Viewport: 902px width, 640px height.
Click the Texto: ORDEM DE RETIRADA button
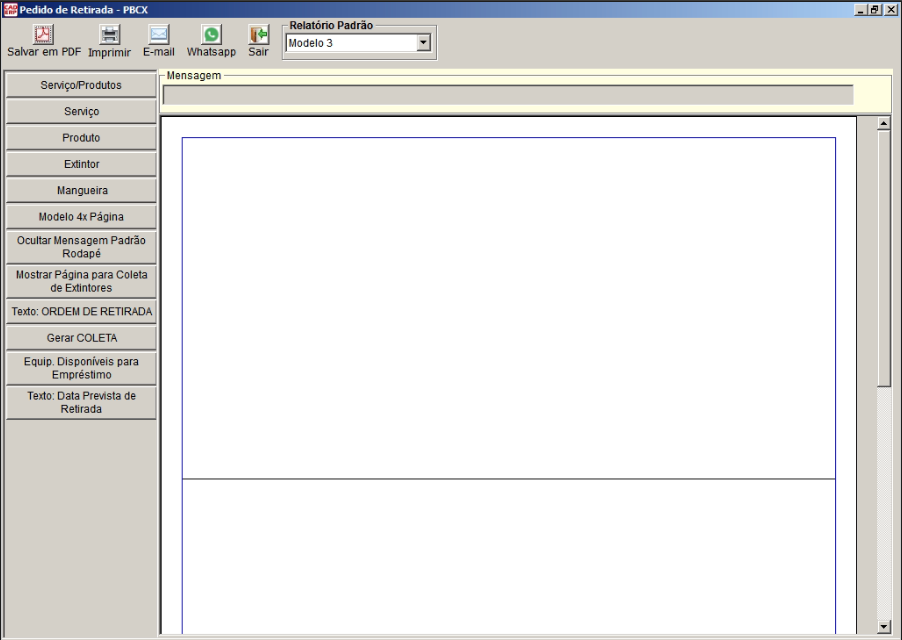(81, 312)
